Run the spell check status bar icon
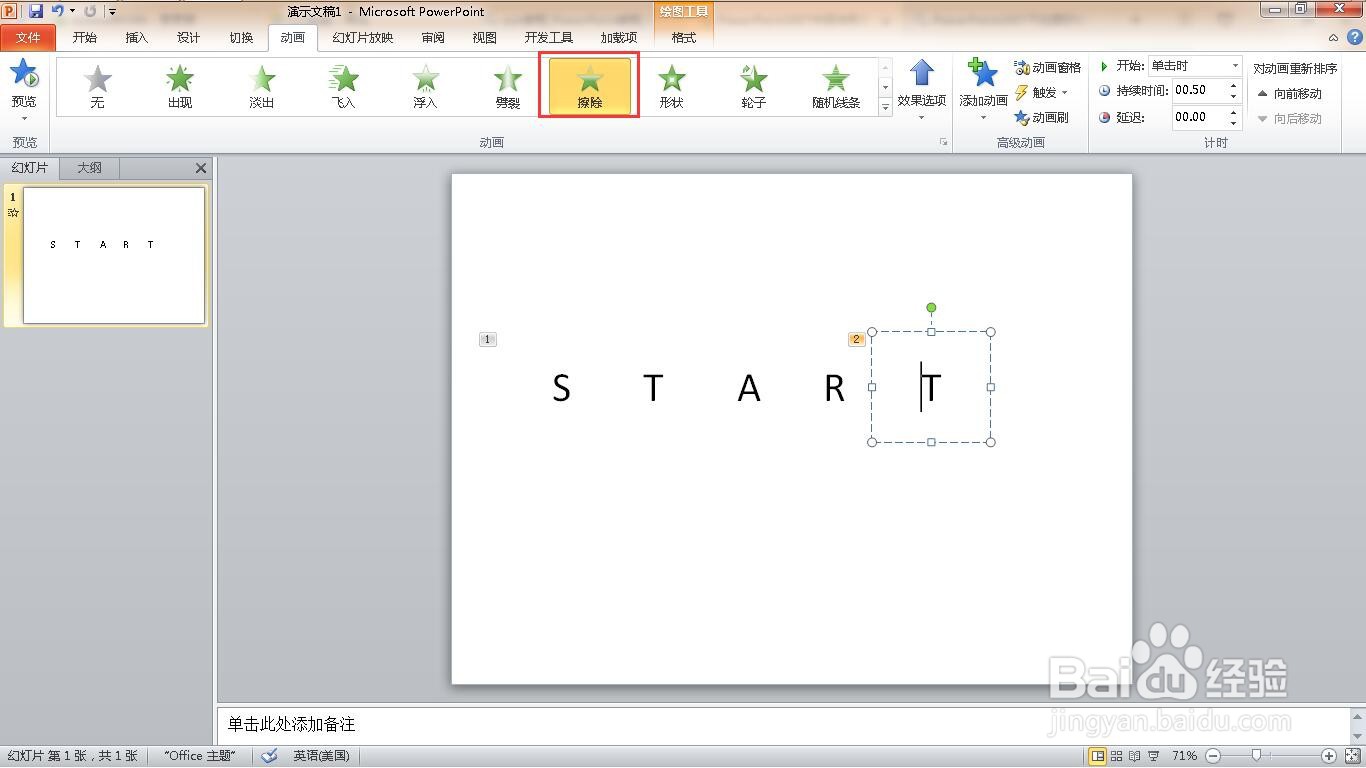 [x=269, y=756]
